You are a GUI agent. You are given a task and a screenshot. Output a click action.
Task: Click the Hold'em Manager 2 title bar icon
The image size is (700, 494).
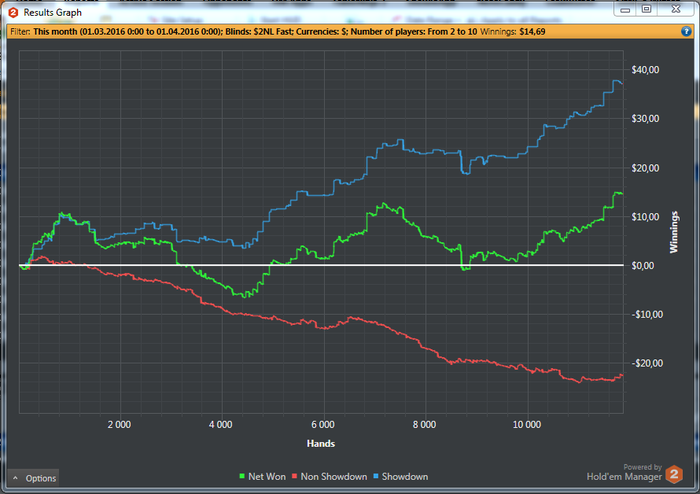click(x=13, y=12)
